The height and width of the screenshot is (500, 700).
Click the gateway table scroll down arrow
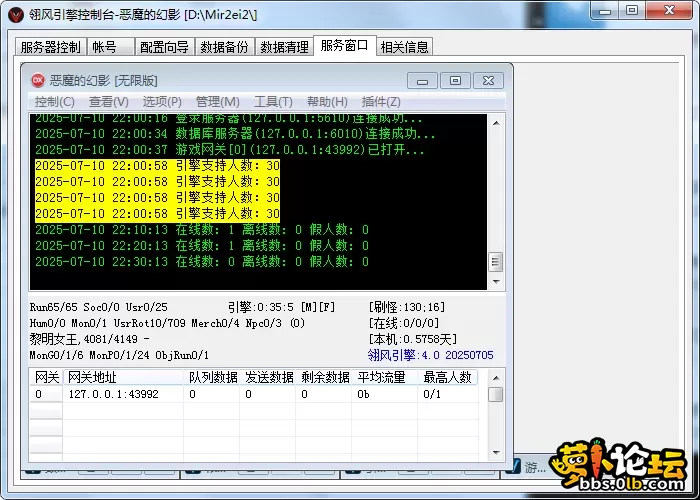pos(496,453)
